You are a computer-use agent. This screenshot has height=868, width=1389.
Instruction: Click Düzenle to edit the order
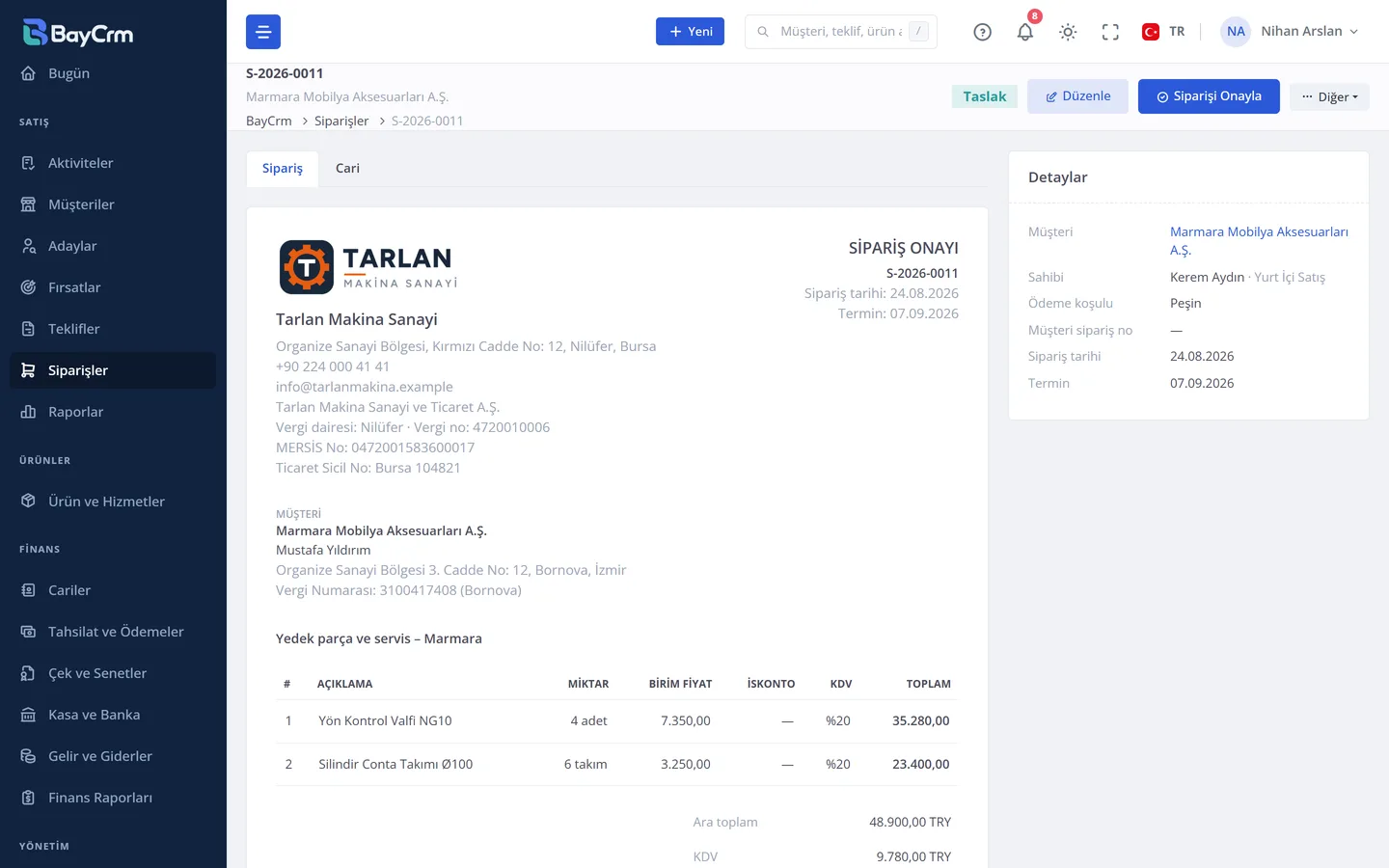click(1077, 96)
